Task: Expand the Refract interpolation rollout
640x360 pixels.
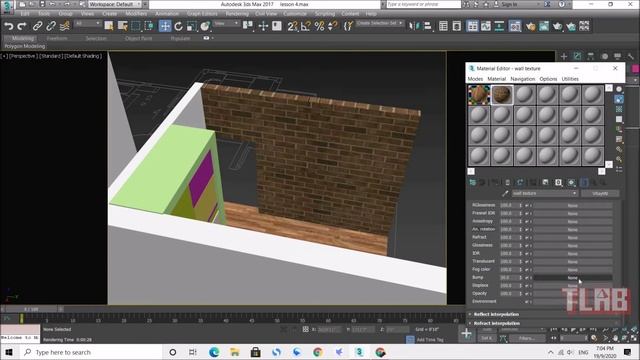Action: (543, 323)
